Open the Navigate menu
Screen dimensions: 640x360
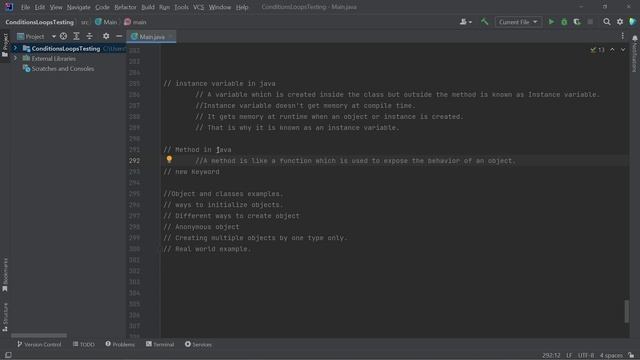click(78, 7)
